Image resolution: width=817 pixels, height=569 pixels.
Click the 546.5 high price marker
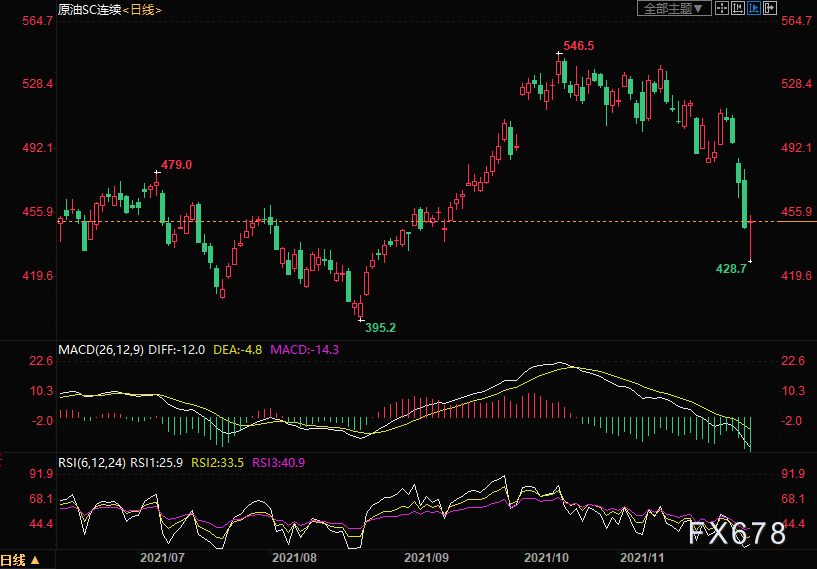(x=578, y=46)
